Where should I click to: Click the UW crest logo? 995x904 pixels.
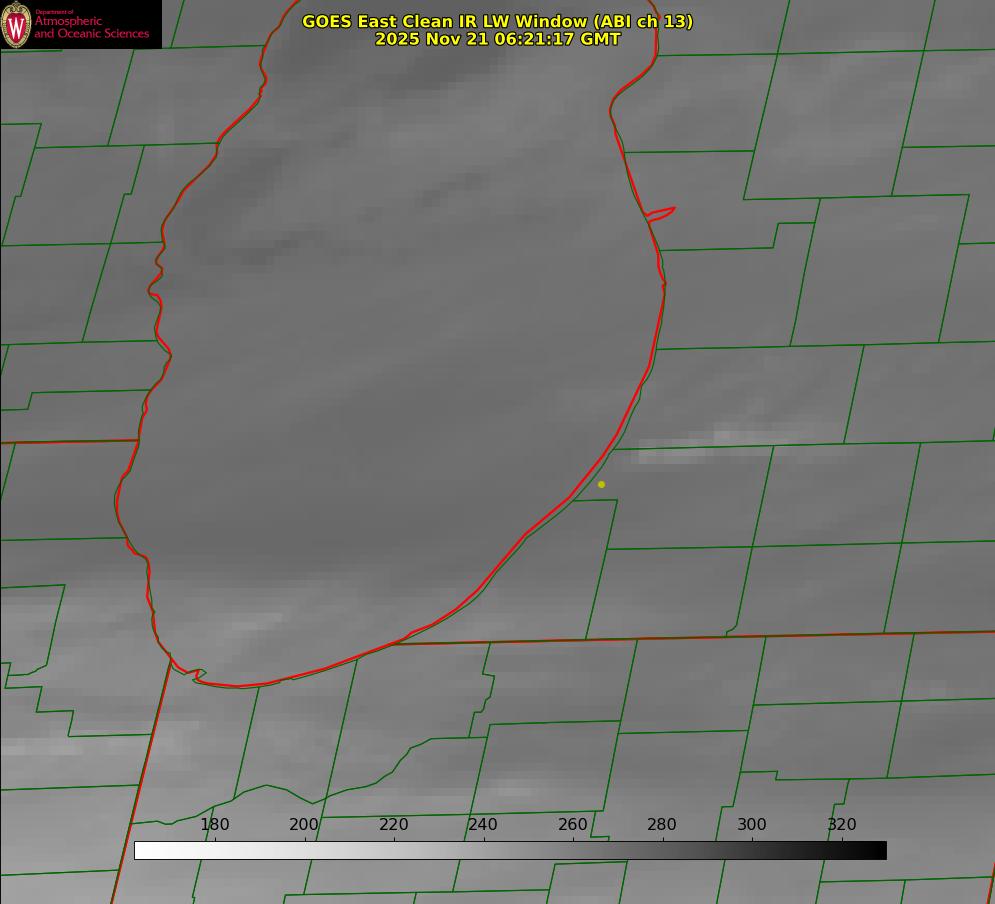click(x=16, y=25)
